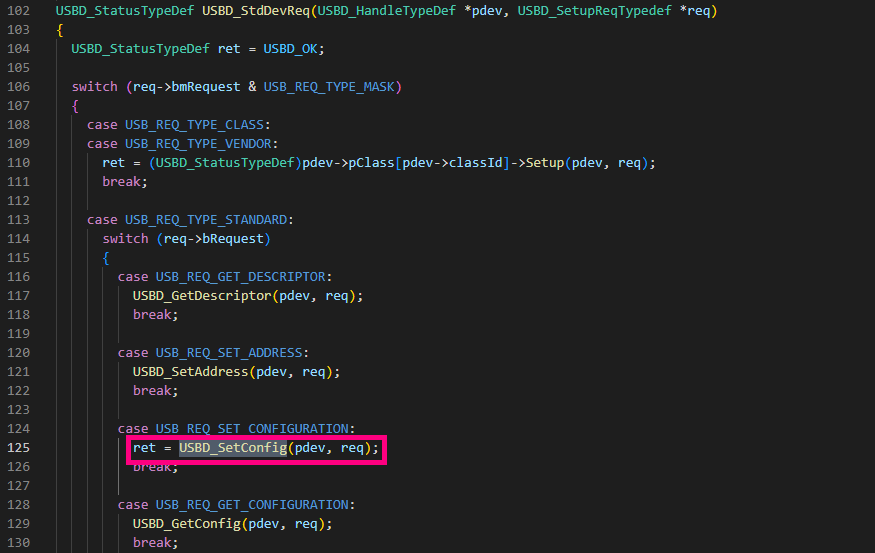Click opening brace on line 115
875x553 pixels.
tap(106, 258)
